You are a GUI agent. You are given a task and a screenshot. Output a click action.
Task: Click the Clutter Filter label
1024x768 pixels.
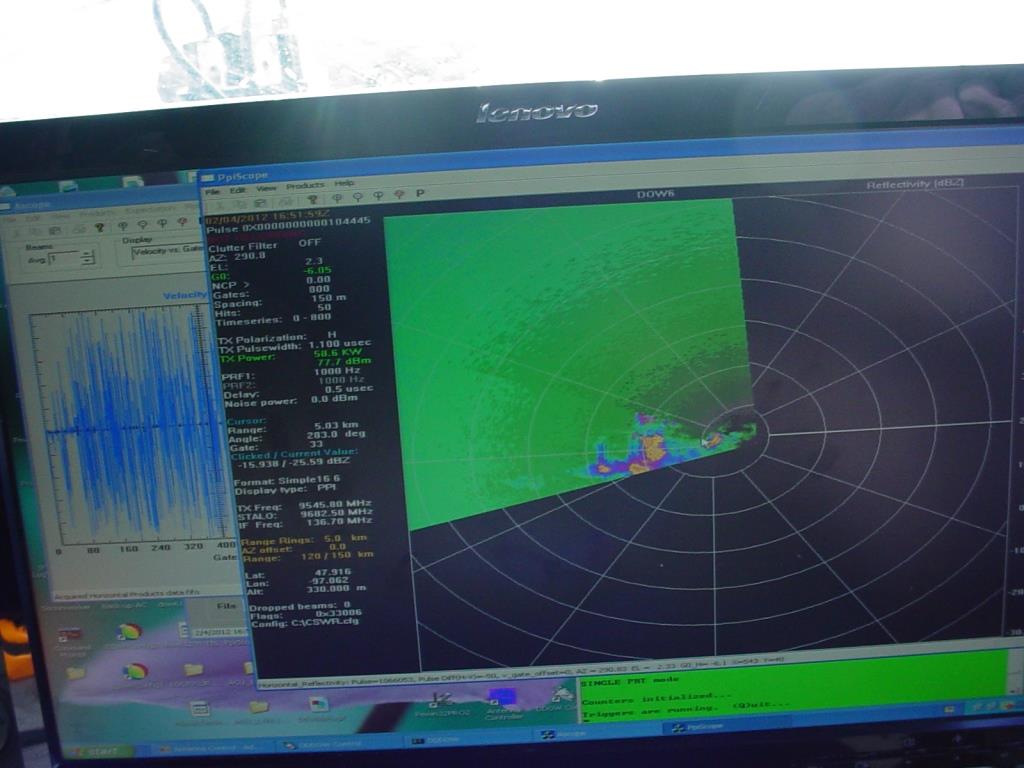243,247
